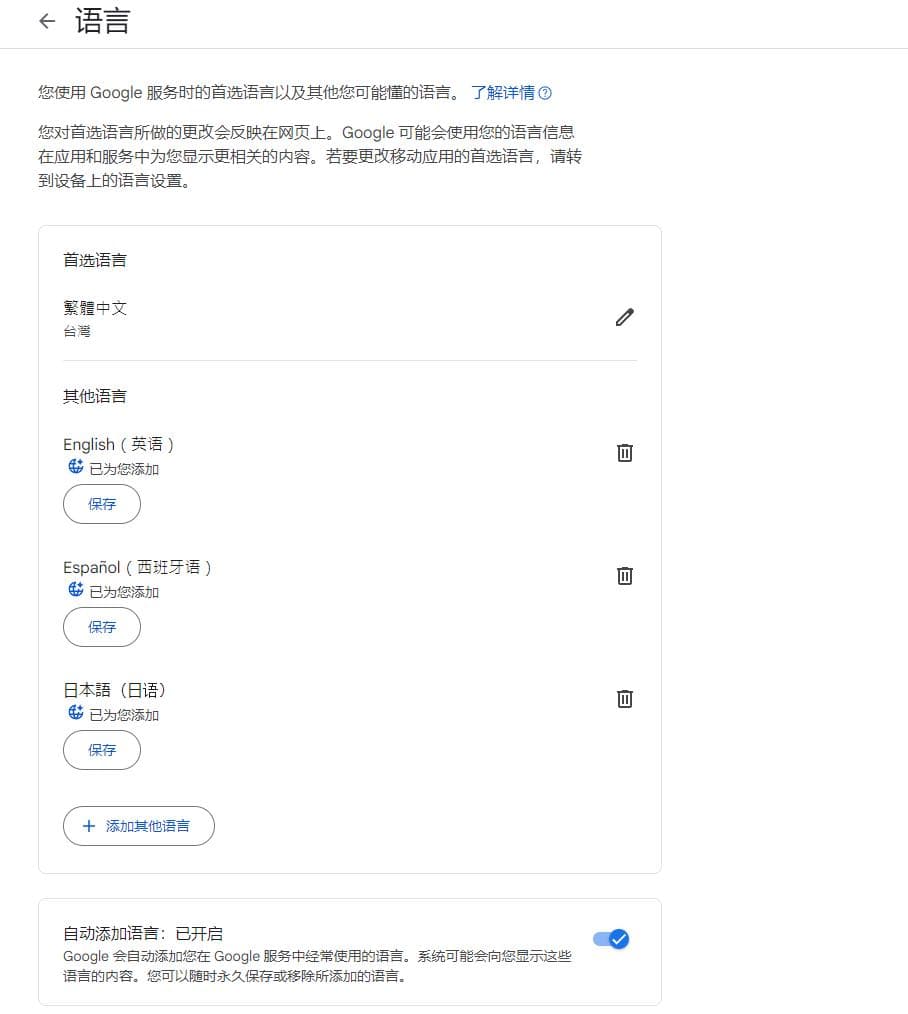908x1014 pixels.
Task: Save Español by clicking its 保存 button
Action: pos(102,627)
